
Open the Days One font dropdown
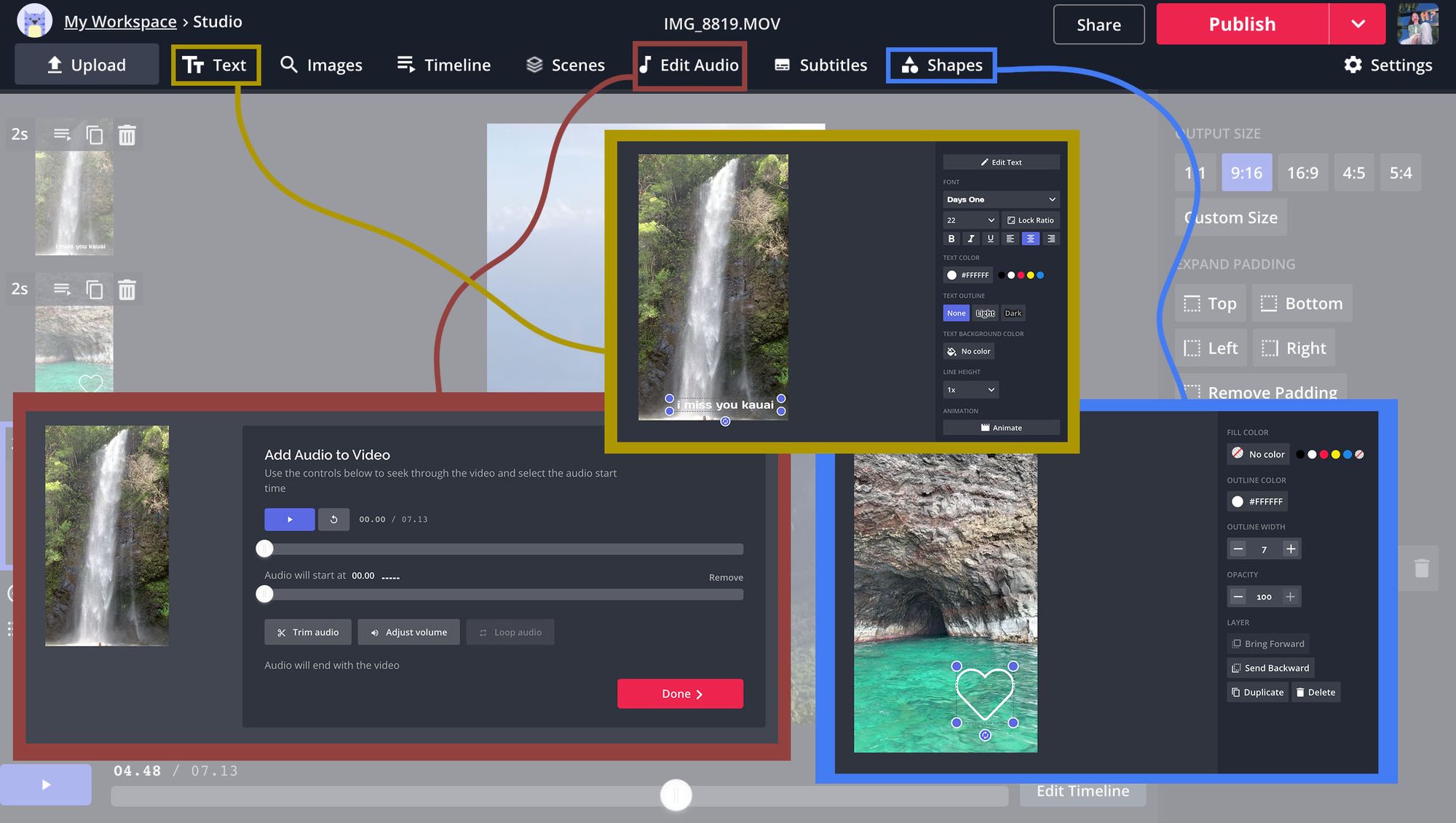[x=1000, y=199]
